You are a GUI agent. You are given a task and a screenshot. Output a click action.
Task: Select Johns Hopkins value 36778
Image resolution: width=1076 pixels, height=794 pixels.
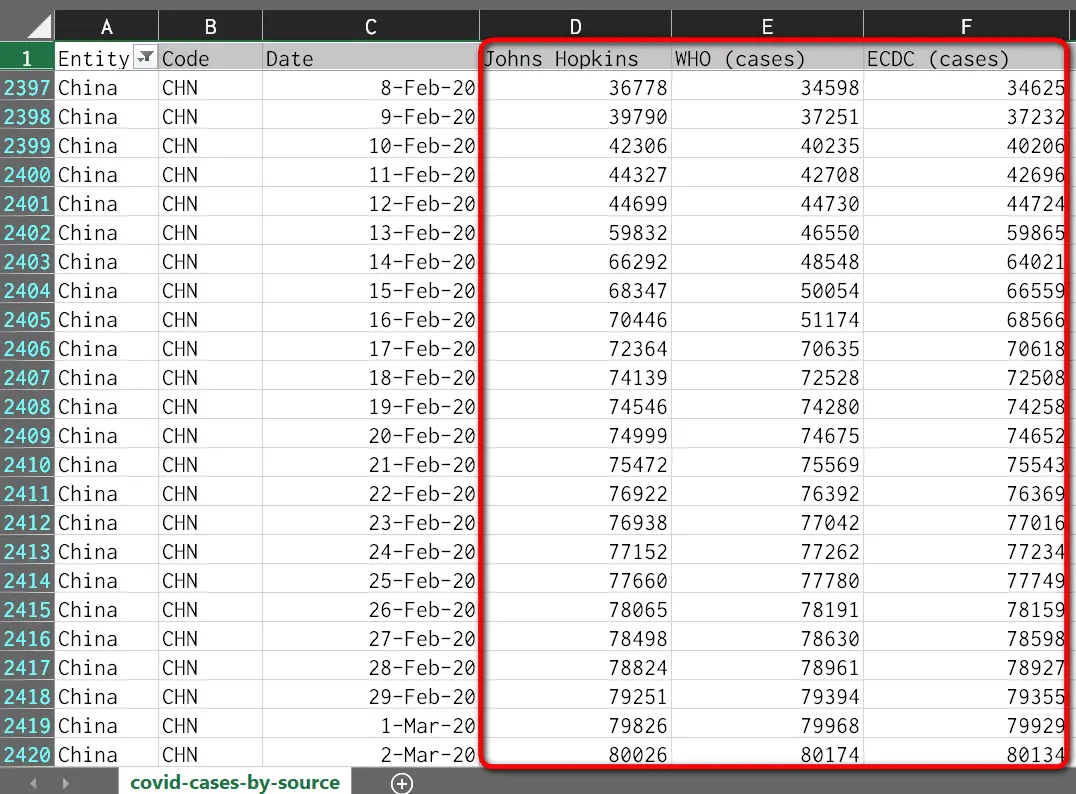pyautogui.click(x=575, y=88)
